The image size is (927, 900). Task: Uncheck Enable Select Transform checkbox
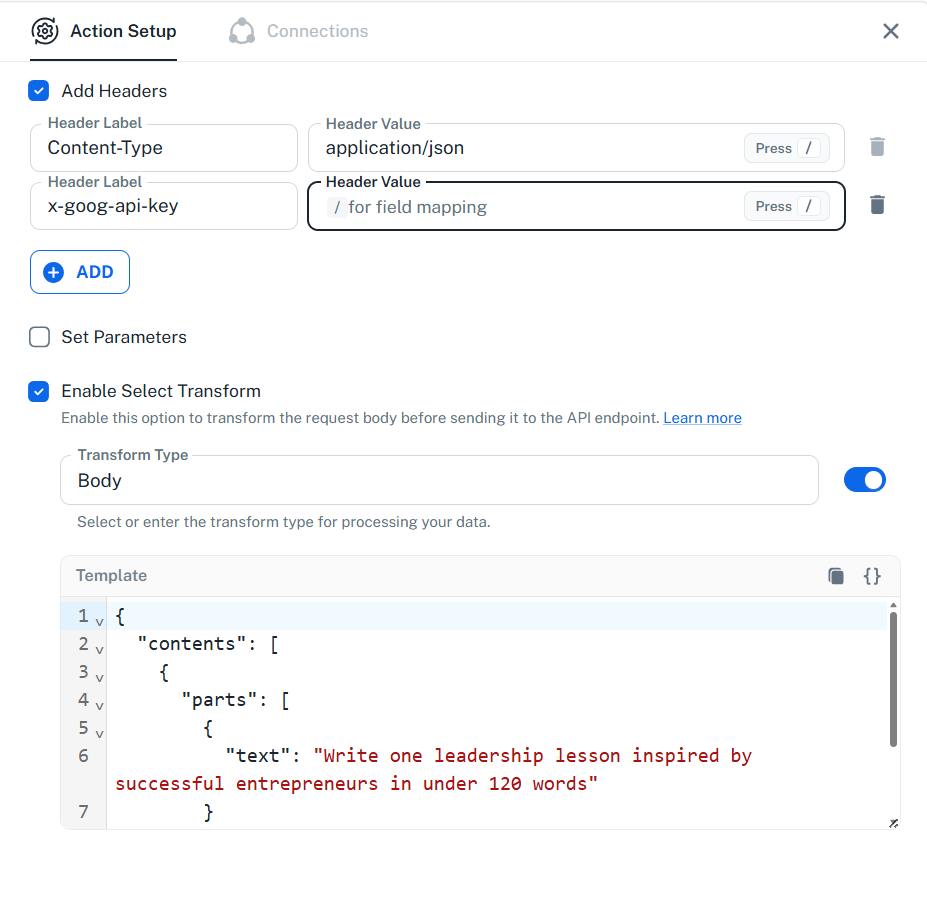pyautogui.click(x=39, y=391)
